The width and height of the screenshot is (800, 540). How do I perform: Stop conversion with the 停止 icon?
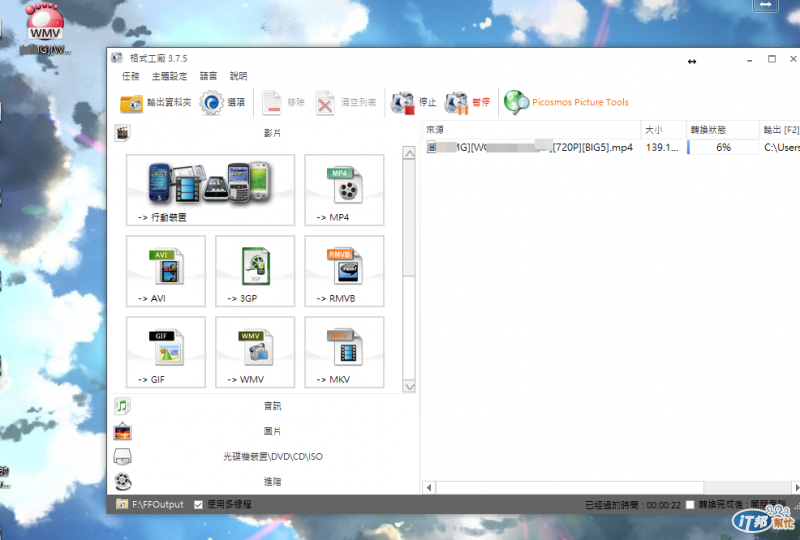coord(403,103)
